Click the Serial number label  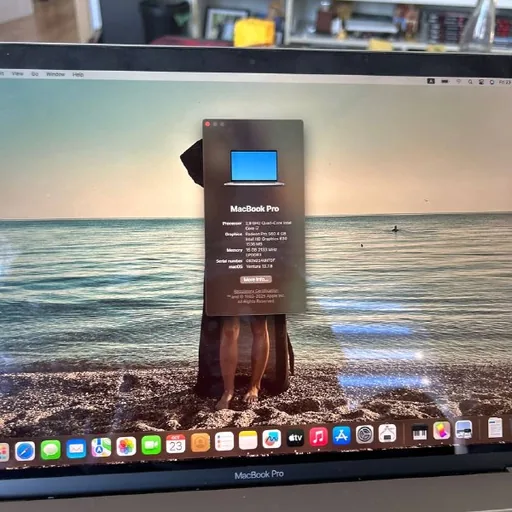[229, 261]
